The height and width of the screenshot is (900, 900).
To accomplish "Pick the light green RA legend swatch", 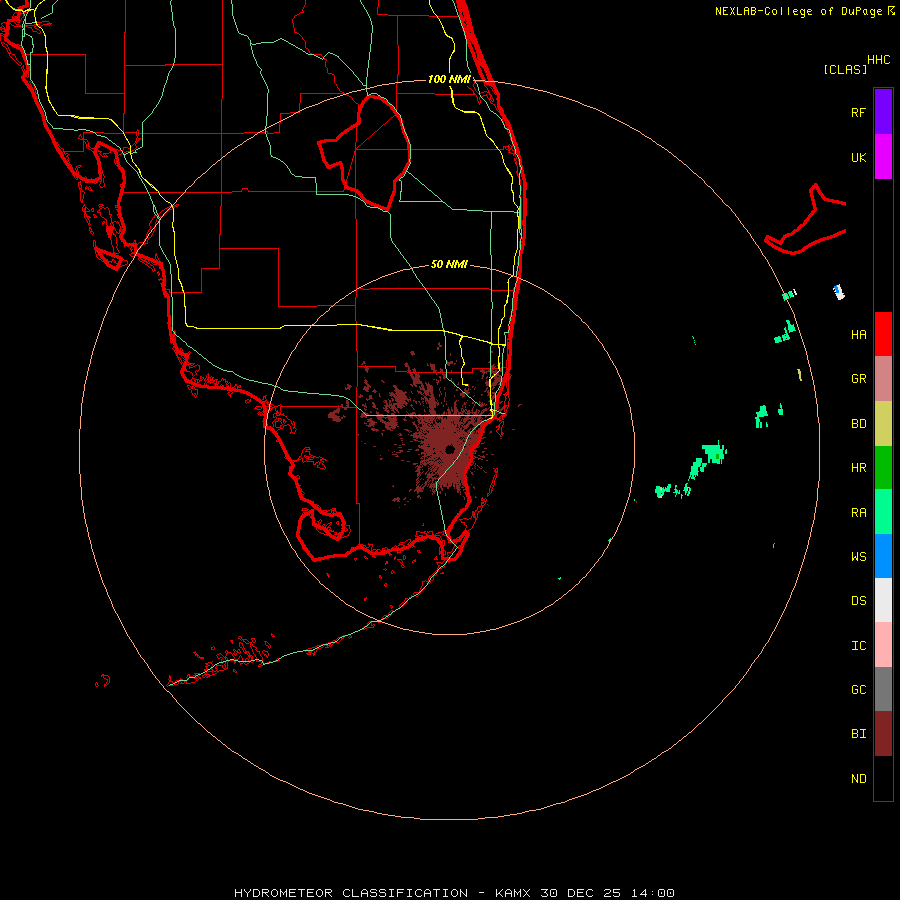I will click(x=883, y=512).
